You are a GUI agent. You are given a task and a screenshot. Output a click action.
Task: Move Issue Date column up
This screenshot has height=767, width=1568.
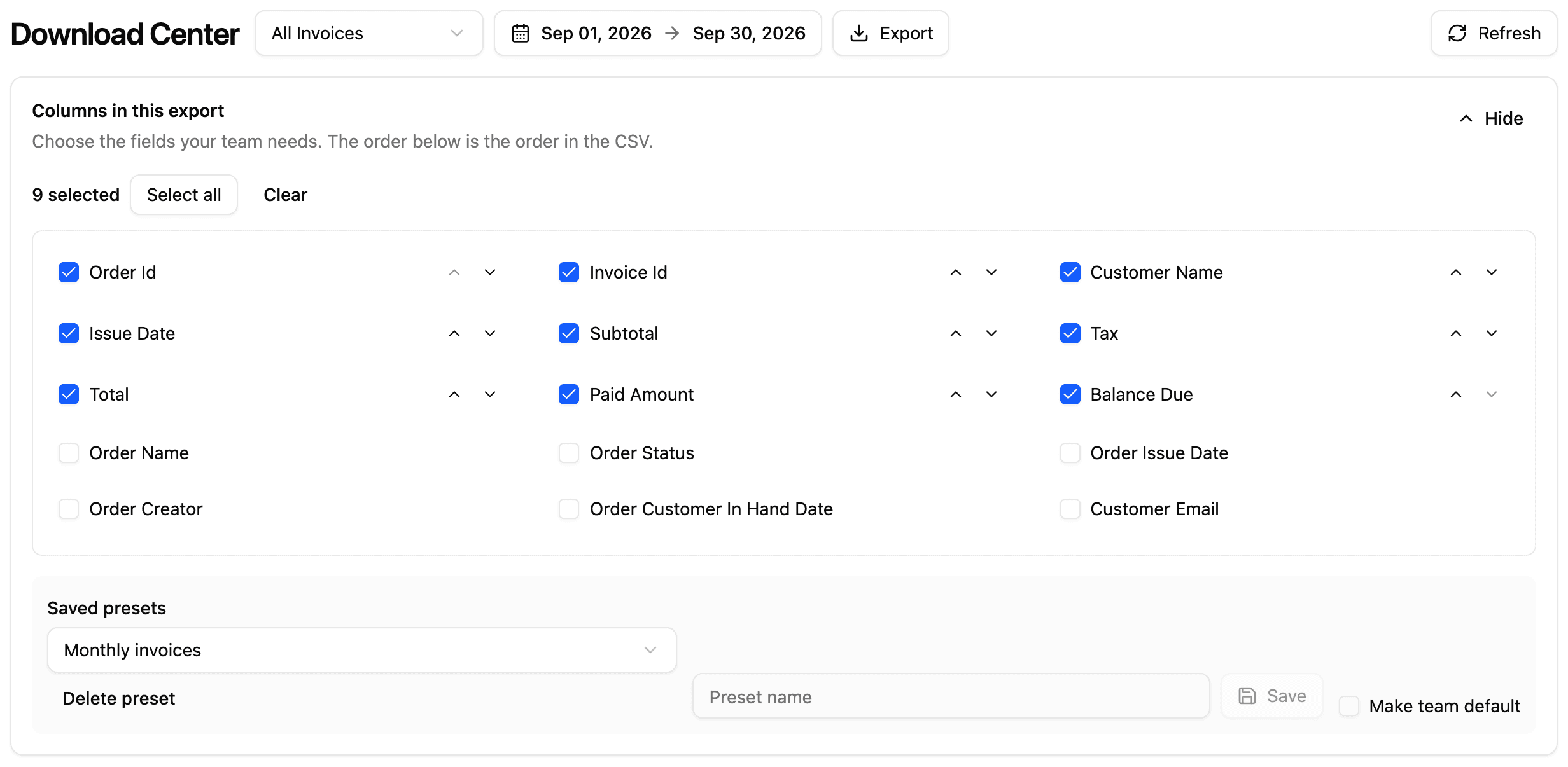(x=454, y=333)
